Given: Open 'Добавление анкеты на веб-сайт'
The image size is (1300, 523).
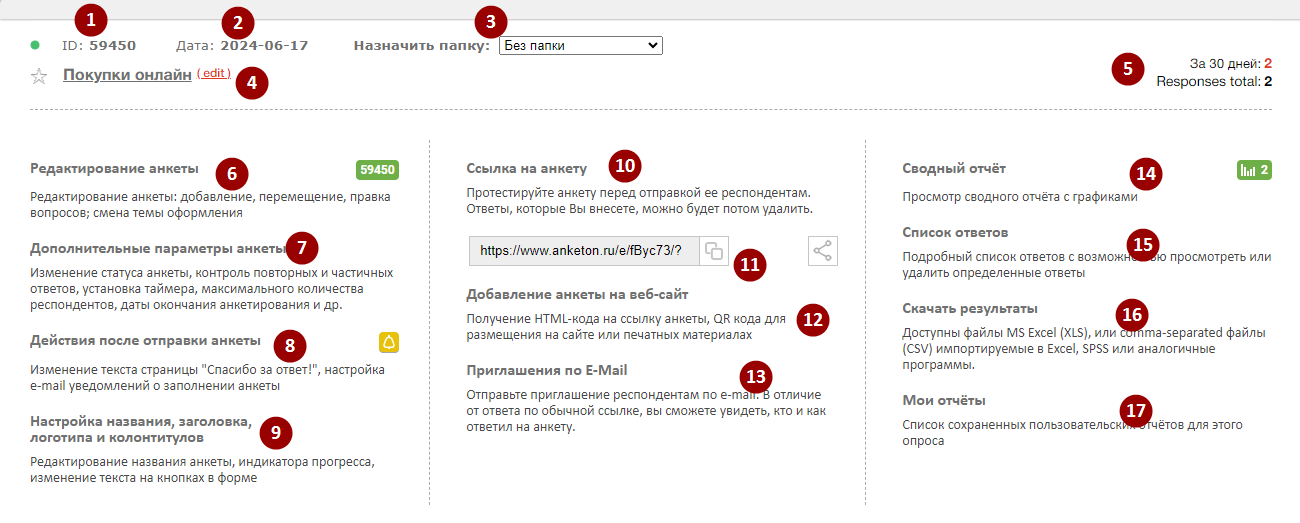Looking at the screenshot, I should (577, 294).
